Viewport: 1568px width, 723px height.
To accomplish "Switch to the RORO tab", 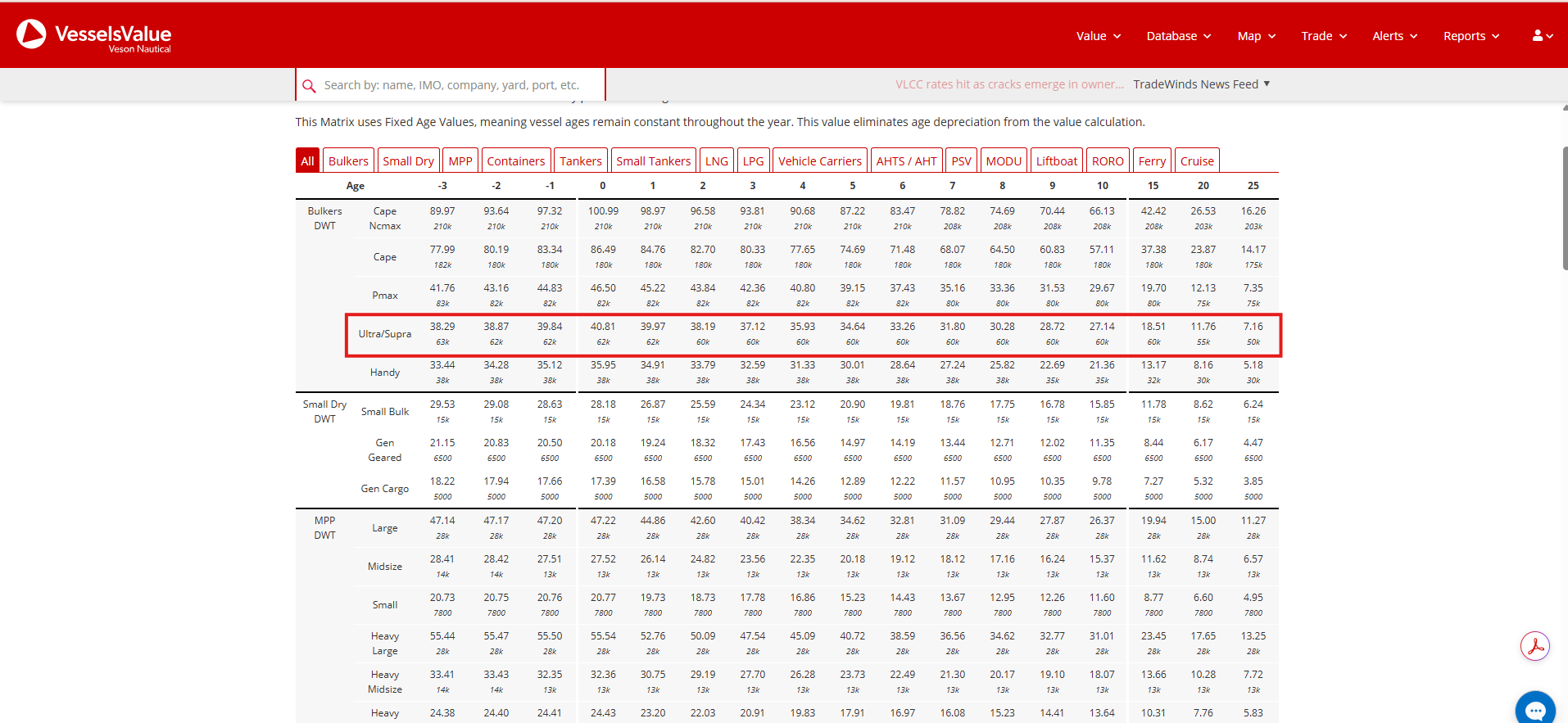I will pos(1108,160).
